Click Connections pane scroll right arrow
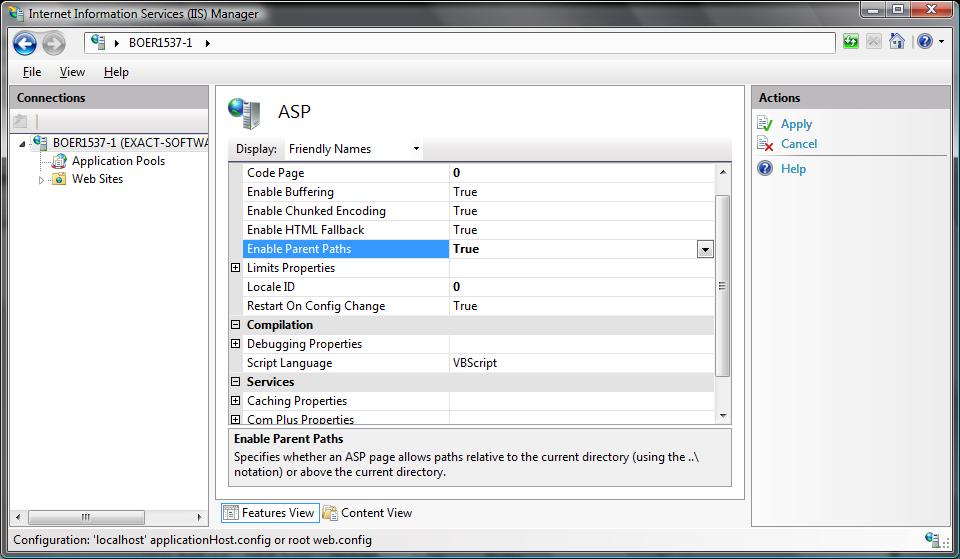Screen dimensions: 960x559 (x=199, y=517)
